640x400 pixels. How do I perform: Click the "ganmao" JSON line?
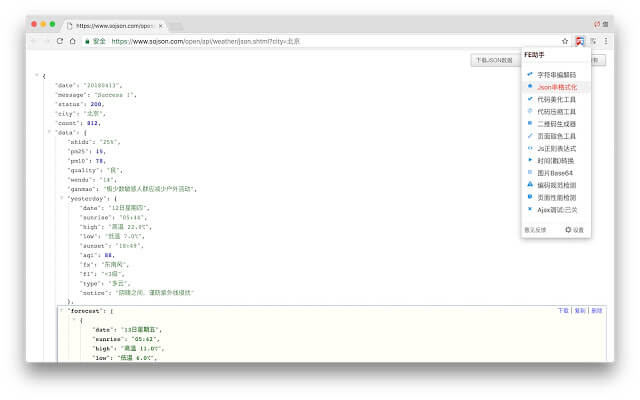[x=132, y=189]
